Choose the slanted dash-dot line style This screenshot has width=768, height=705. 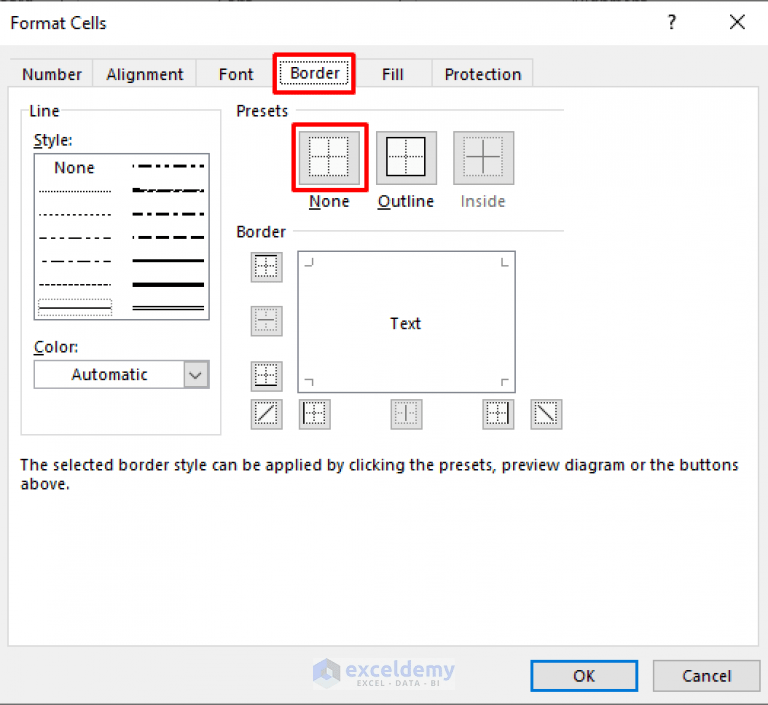(x=168, y=190)
